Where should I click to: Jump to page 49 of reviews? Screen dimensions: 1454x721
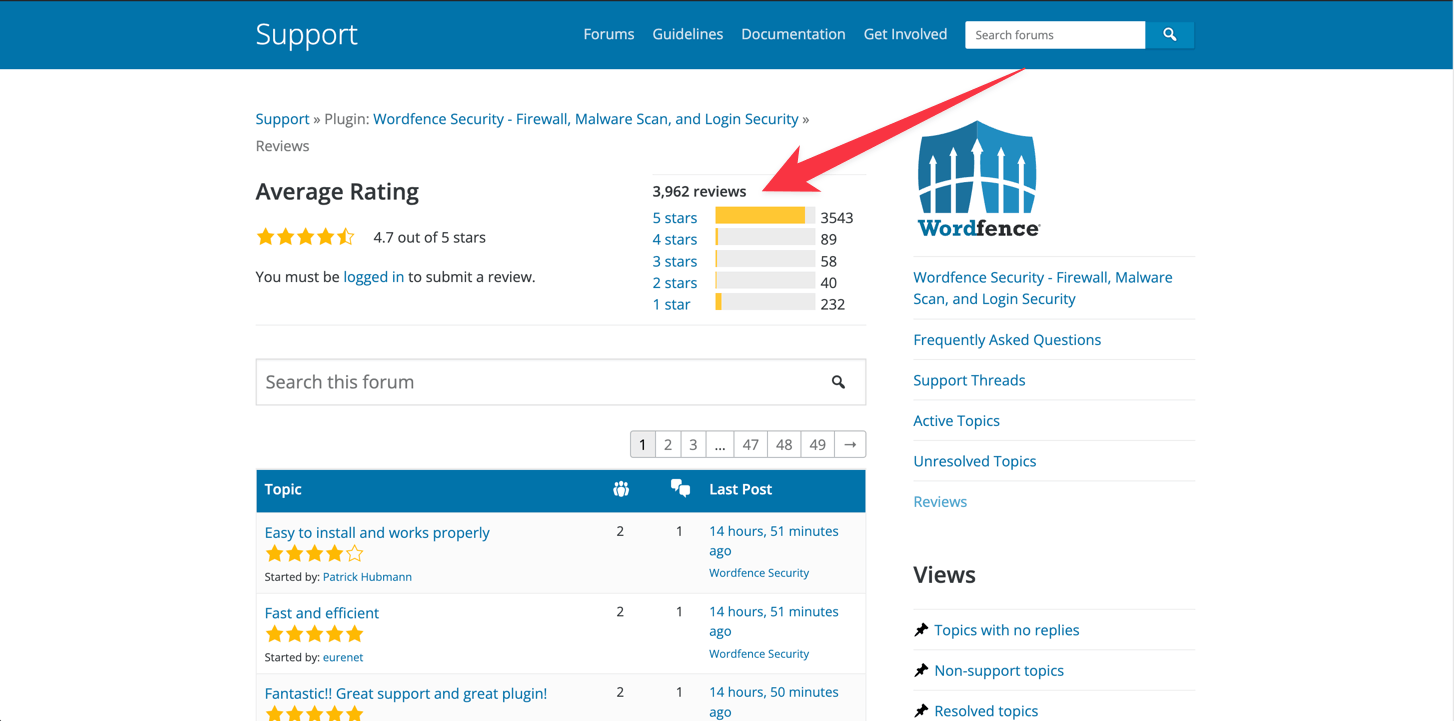coord(817,445)
